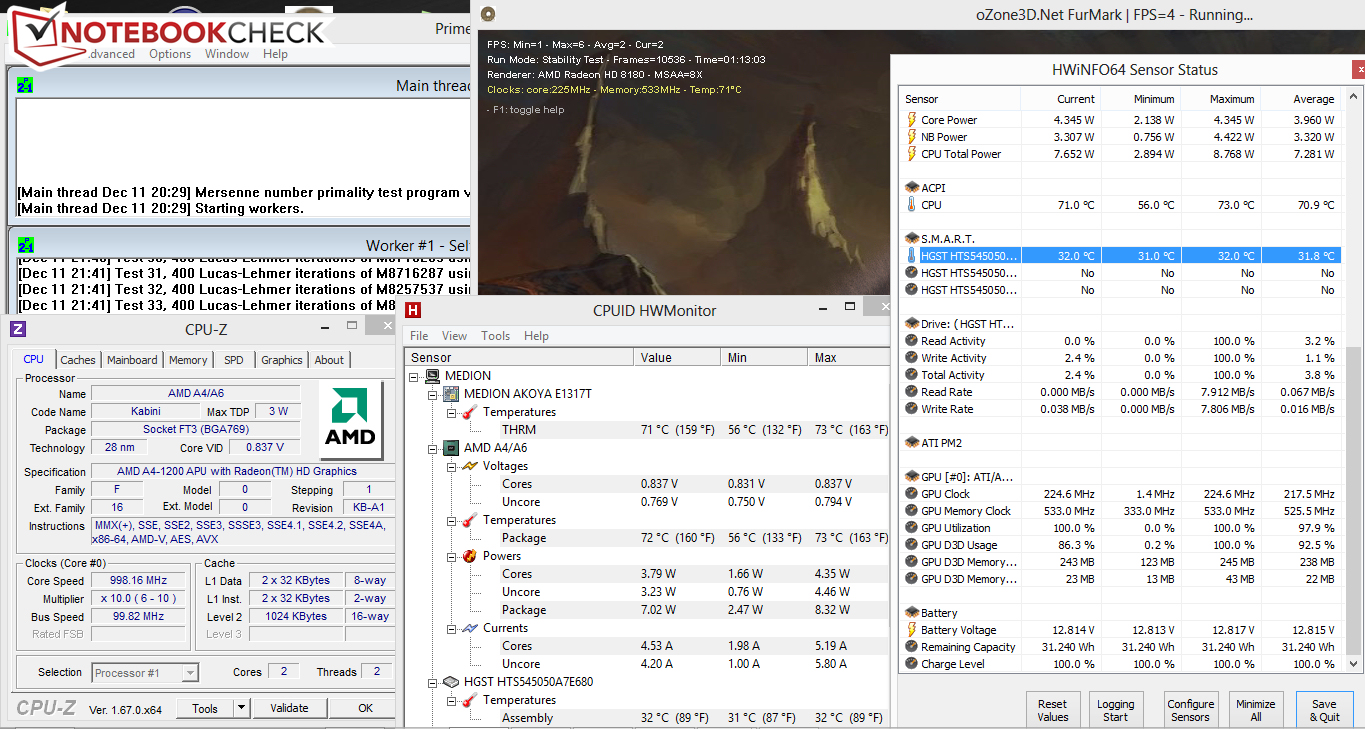Collapse the MEDION root node in HWMonitor

(415, 376)
